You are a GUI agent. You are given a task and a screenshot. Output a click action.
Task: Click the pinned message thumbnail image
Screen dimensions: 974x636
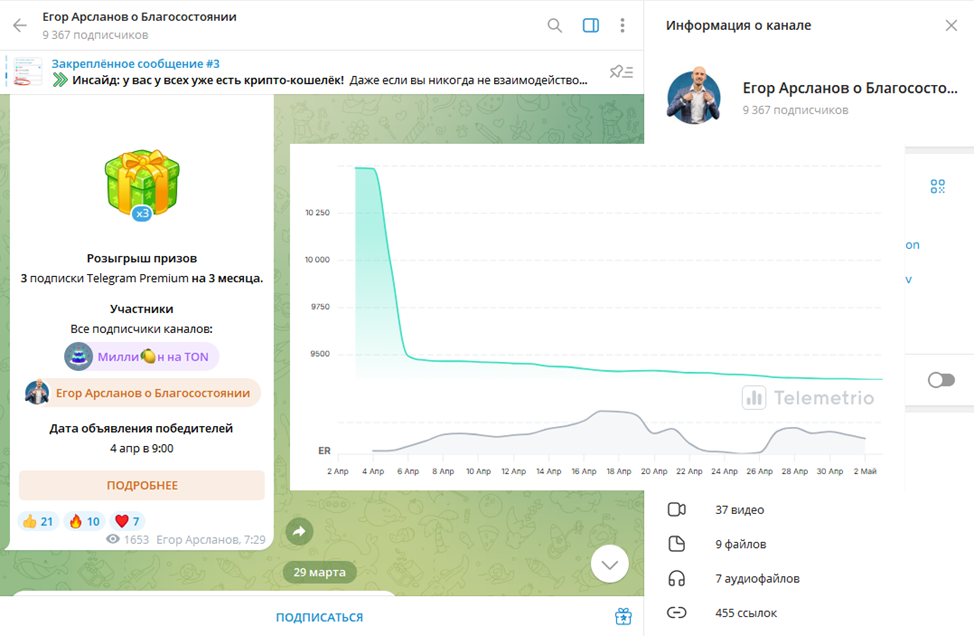(x=28, y=71)
